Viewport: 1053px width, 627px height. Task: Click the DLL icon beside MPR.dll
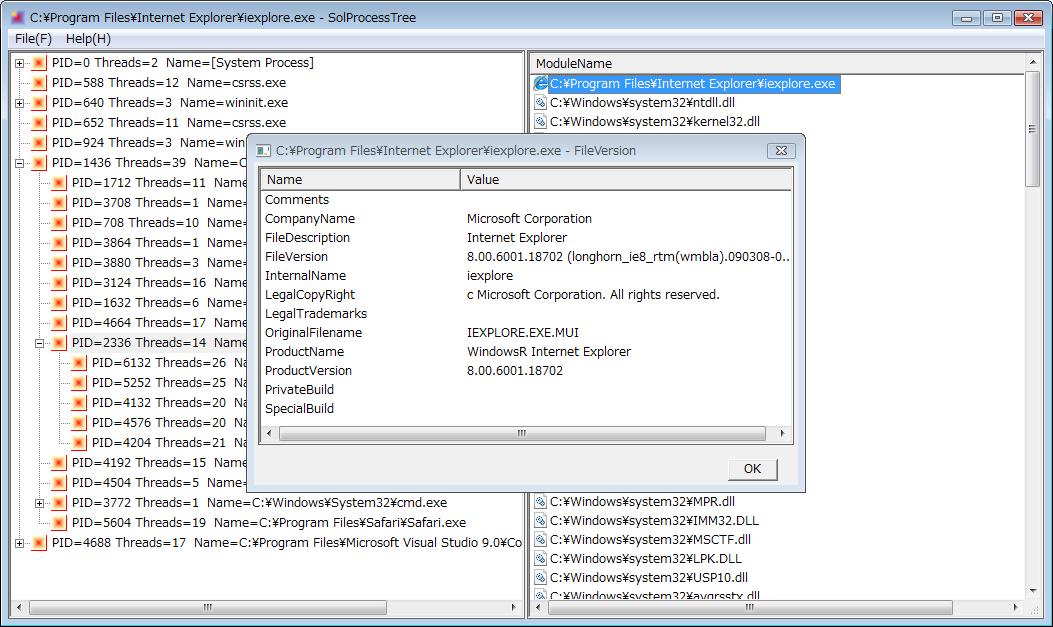pyautogui.click(x=541, y=501)
